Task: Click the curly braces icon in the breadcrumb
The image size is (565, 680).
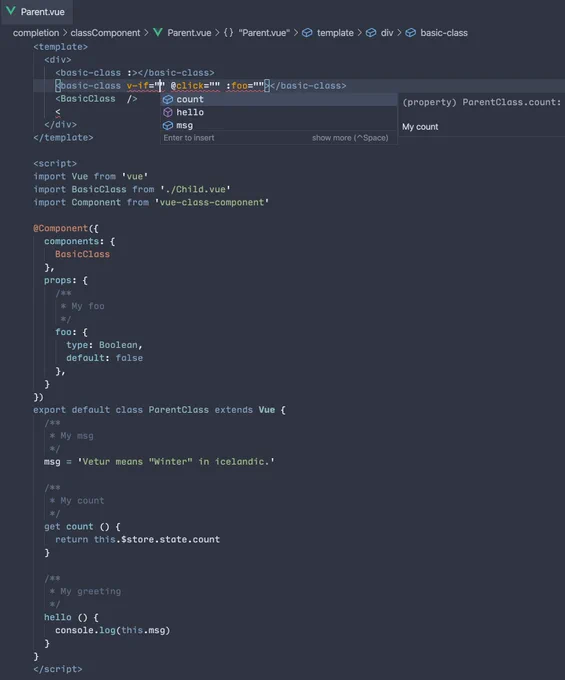Action: (229, 33)
